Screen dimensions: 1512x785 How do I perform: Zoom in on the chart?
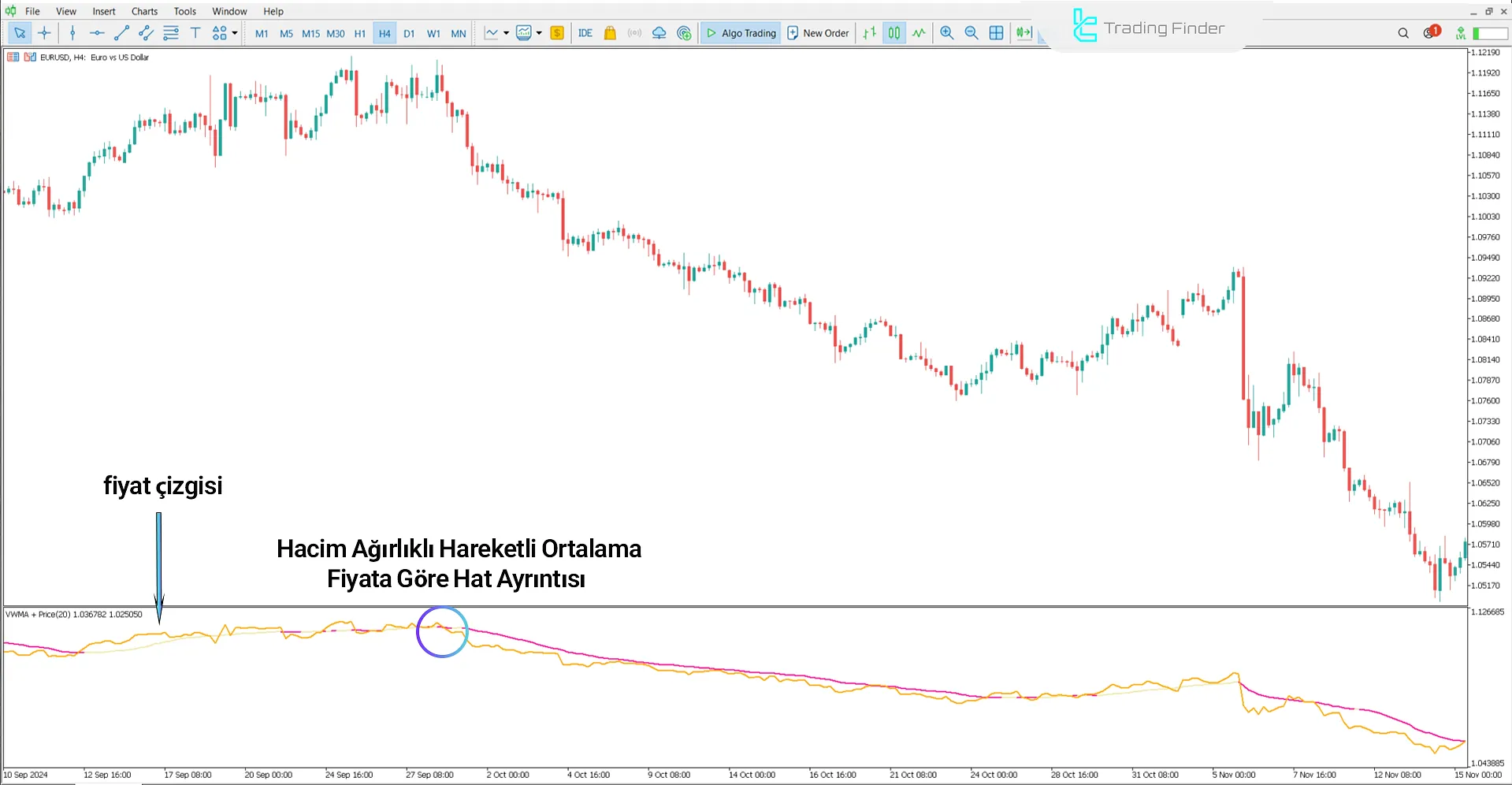tap(947, 33)
